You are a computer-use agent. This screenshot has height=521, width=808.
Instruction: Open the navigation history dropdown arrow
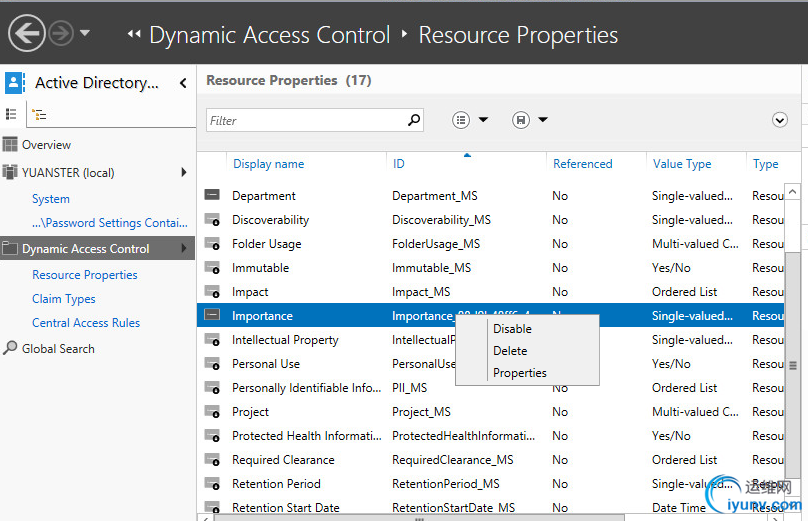[x=85, y=33]
